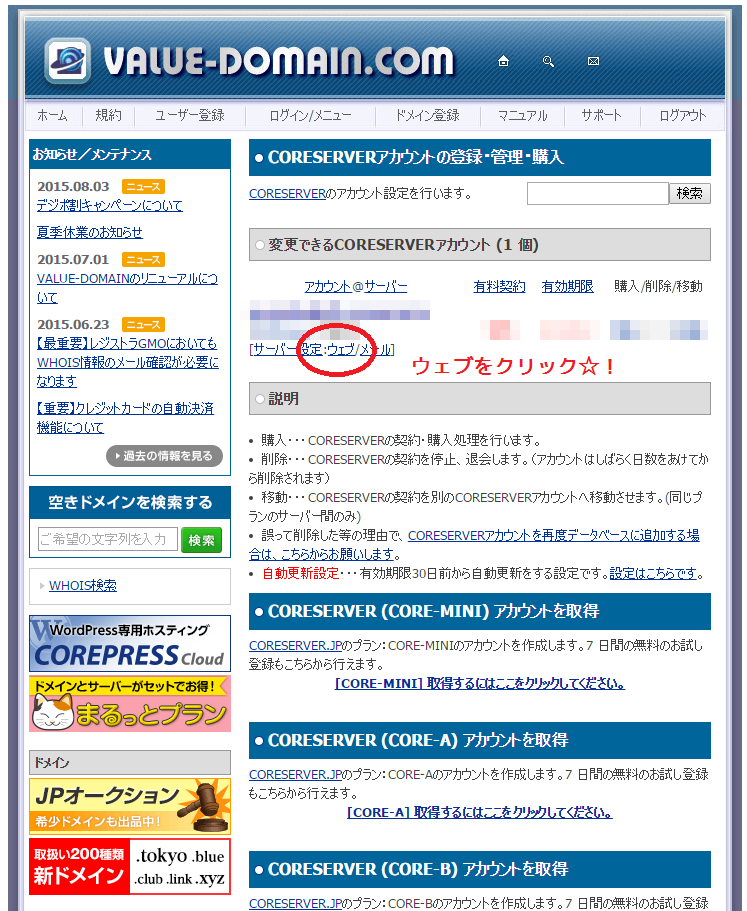Open the 夏季休業のお知らせ link
747x911 pixels.
click(89, 232)
